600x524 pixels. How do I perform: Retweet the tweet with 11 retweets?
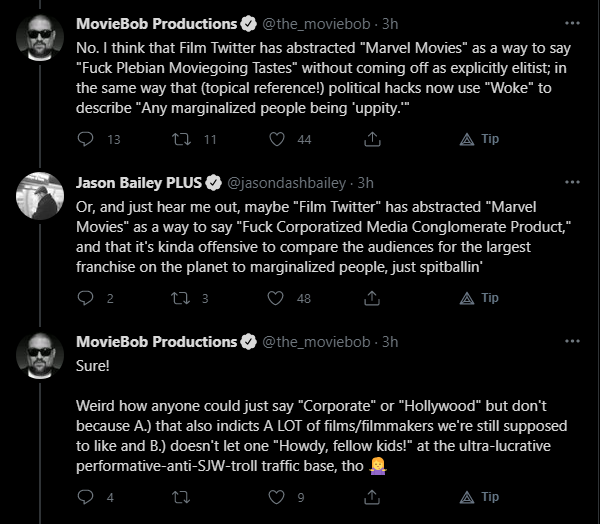coord(181,139)
